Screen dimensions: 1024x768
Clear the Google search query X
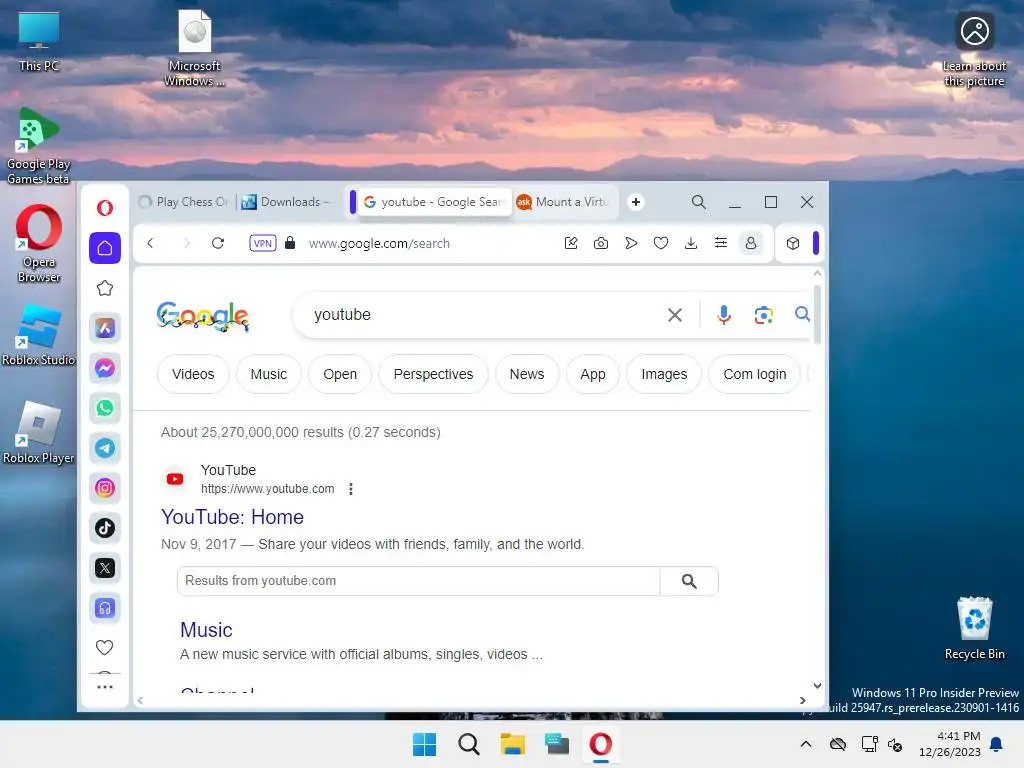675,315
